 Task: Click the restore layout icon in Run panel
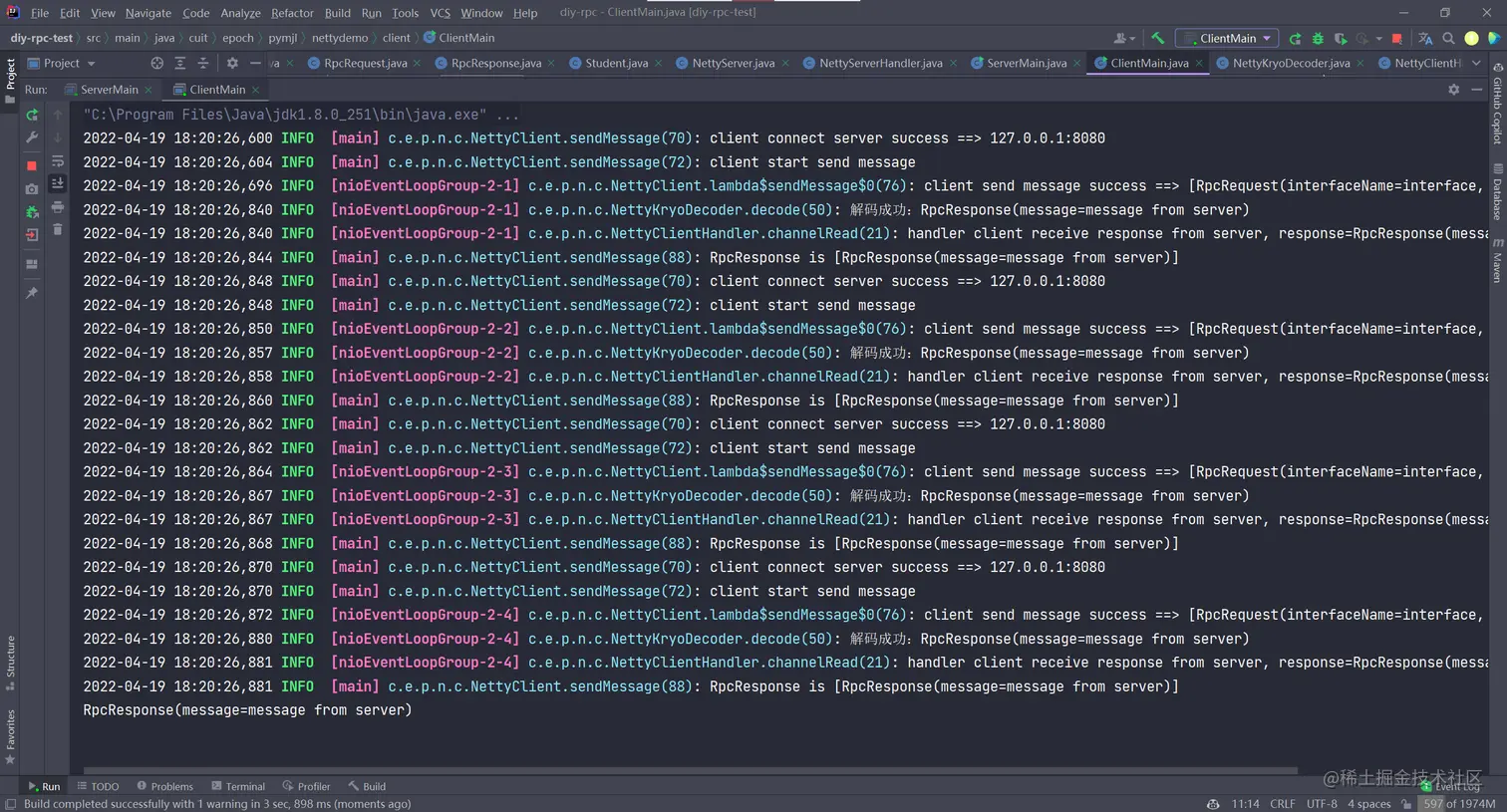32,264
